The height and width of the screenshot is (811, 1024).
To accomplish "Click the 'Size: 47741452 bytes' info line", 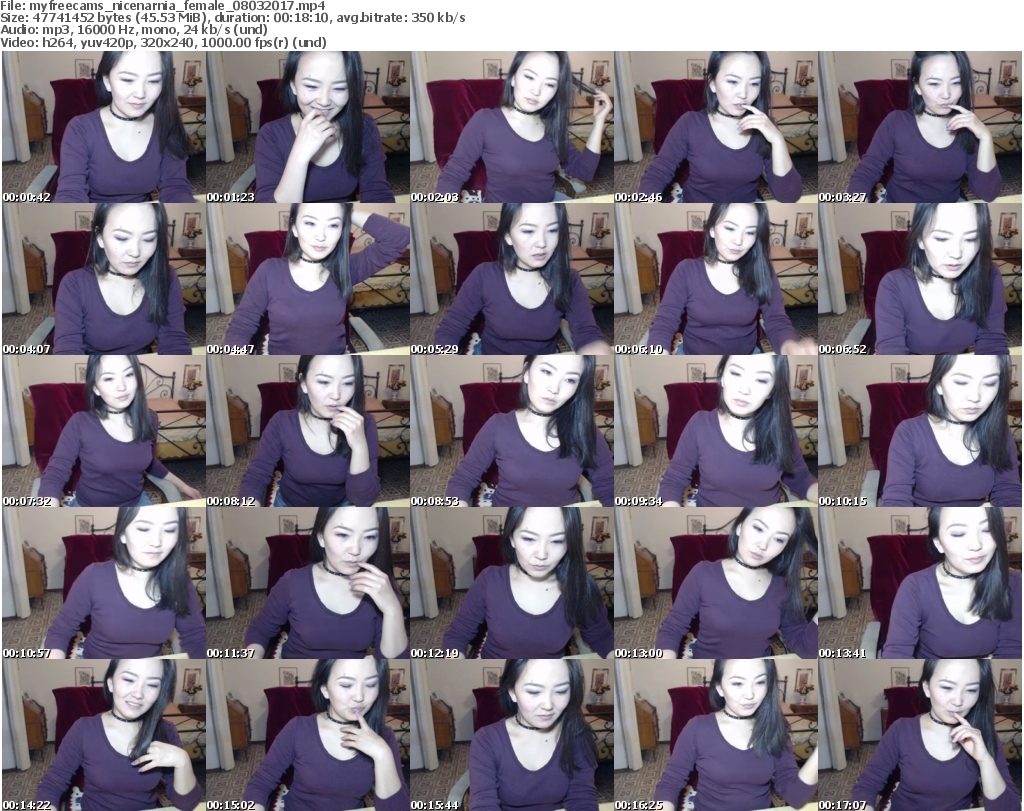I will [232, 18].
